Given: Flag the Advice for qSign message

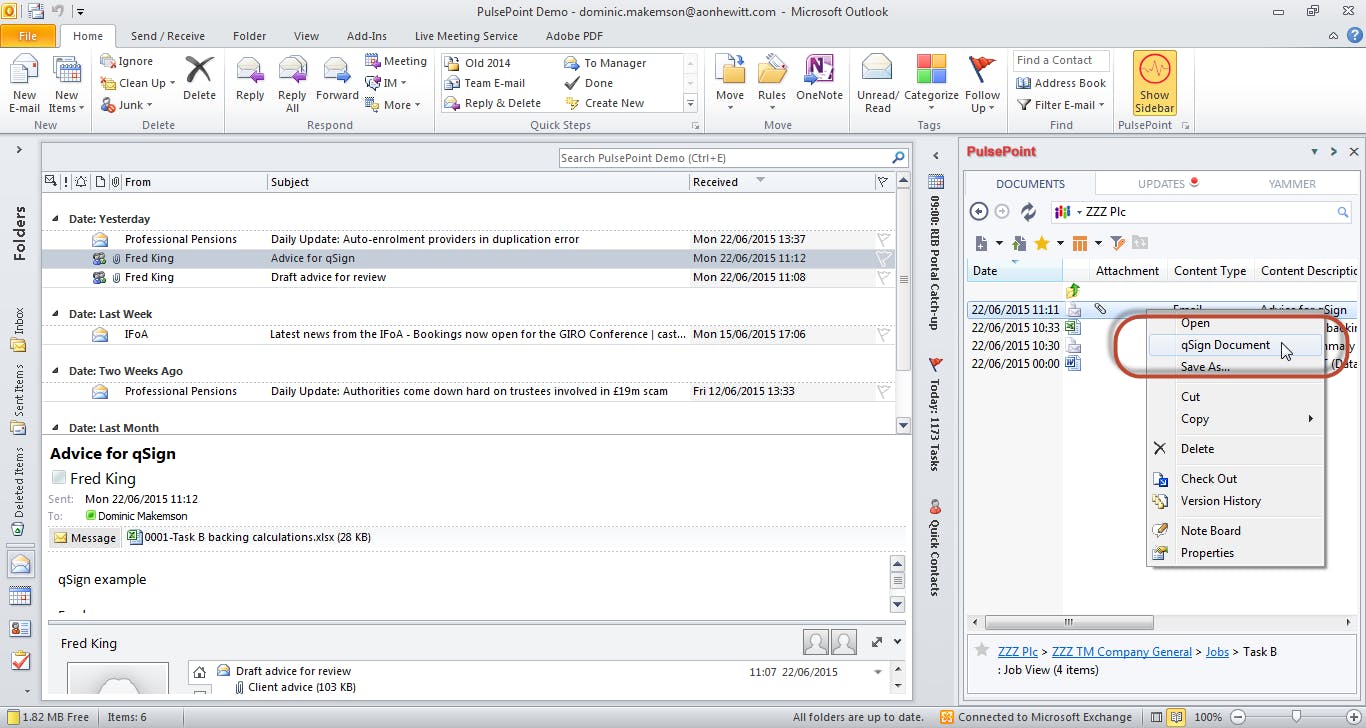Looking at the screenshot, I should 884,258.
